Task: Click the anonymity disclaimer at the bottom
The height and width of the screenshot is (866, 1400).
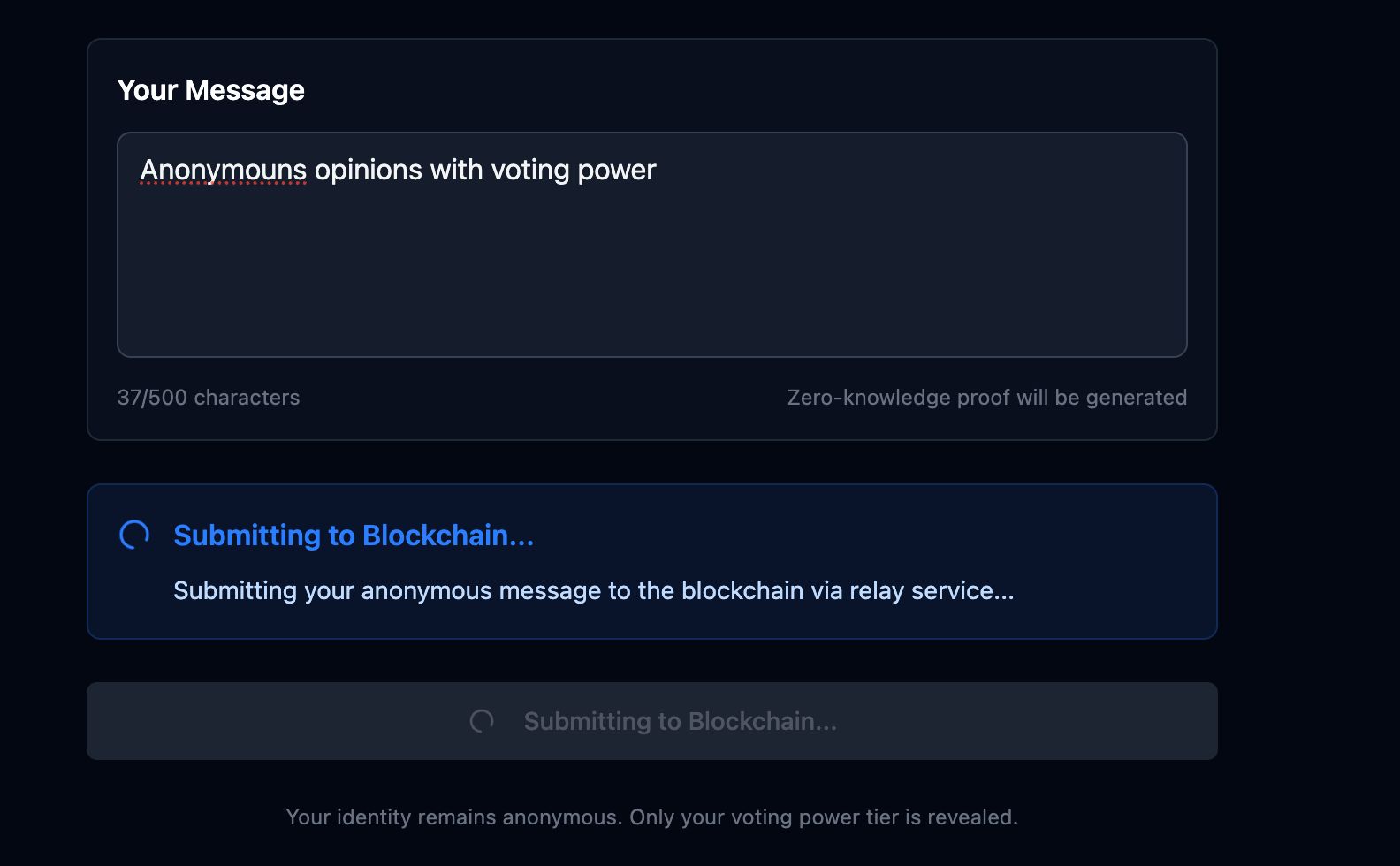Action: [x=651, y=817]
